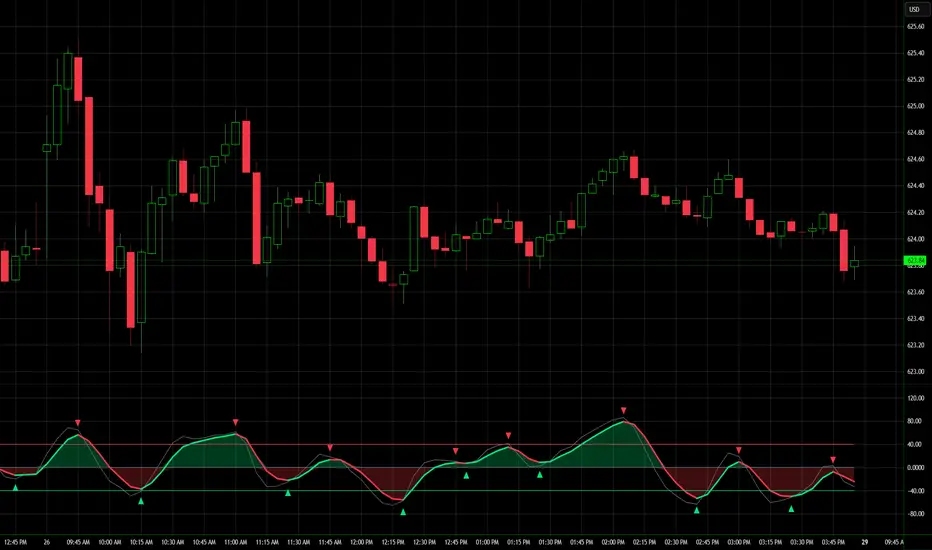932x550 pixels.
Task: Select the 40.00 oscillator scale value
Action: 915,444
